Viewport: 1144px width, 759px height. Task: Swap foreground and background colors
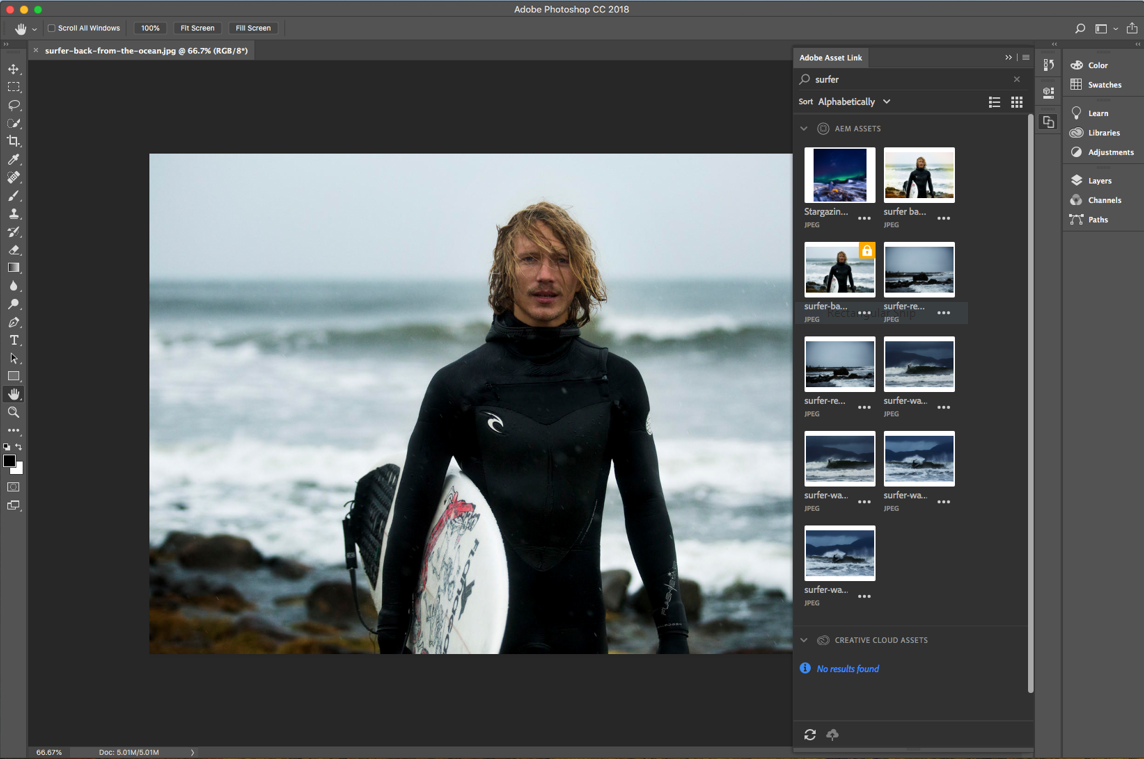coord(19,447)
